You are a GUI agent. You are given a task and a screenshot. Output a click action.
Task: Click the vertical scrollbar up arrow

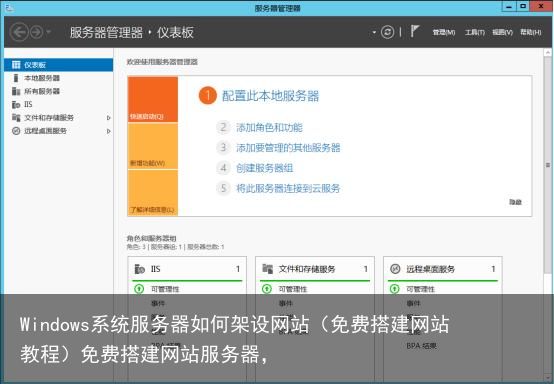click(547, 52)
